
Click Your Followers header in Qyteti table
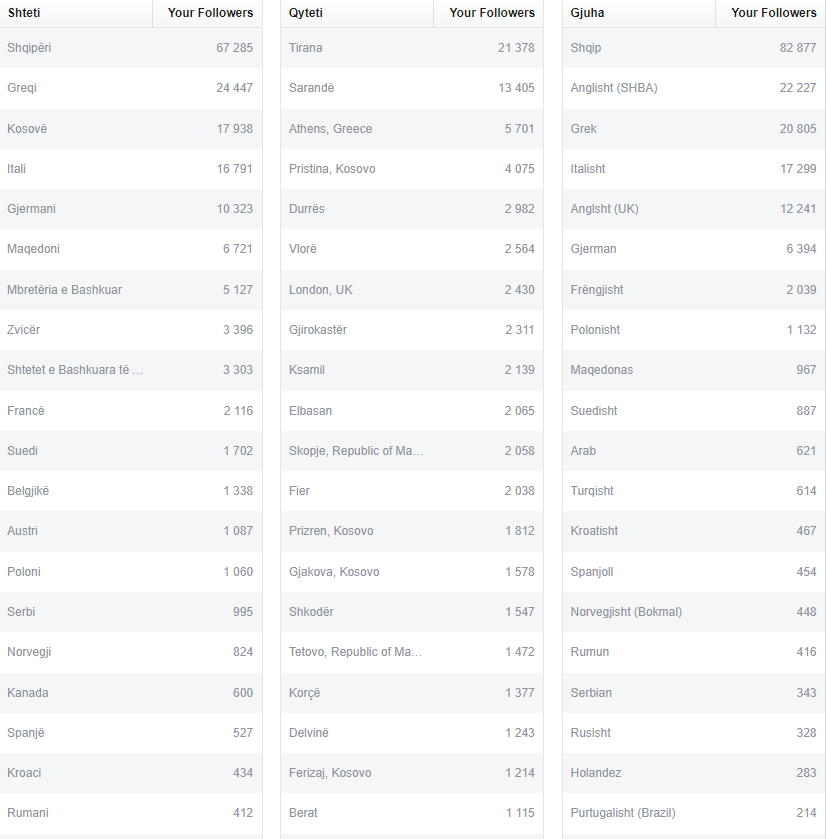(488, 13)
